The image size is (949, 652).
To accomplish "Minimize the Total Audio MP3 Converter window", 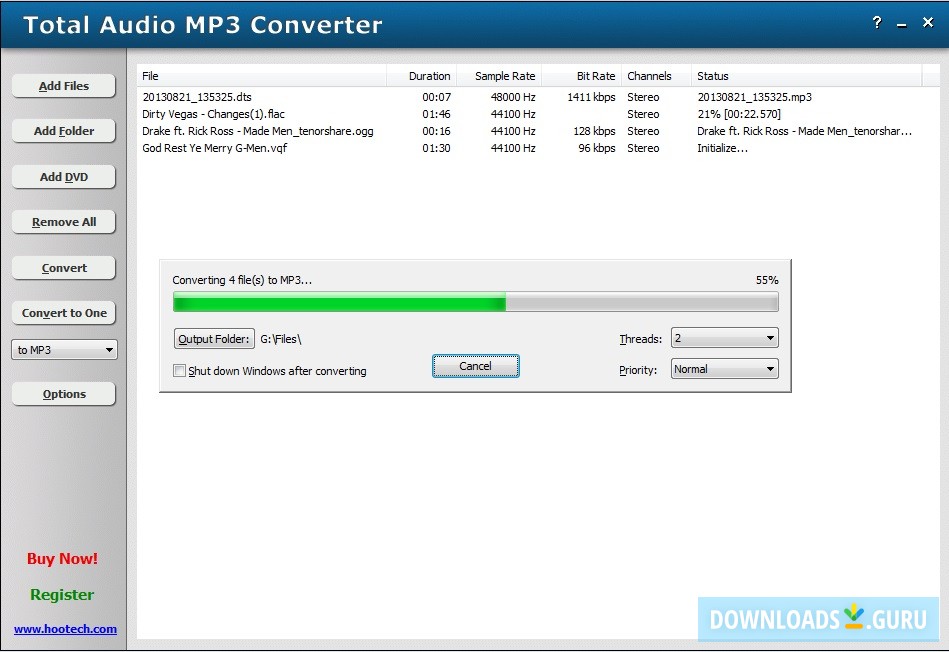I will (x=902, y=25).
